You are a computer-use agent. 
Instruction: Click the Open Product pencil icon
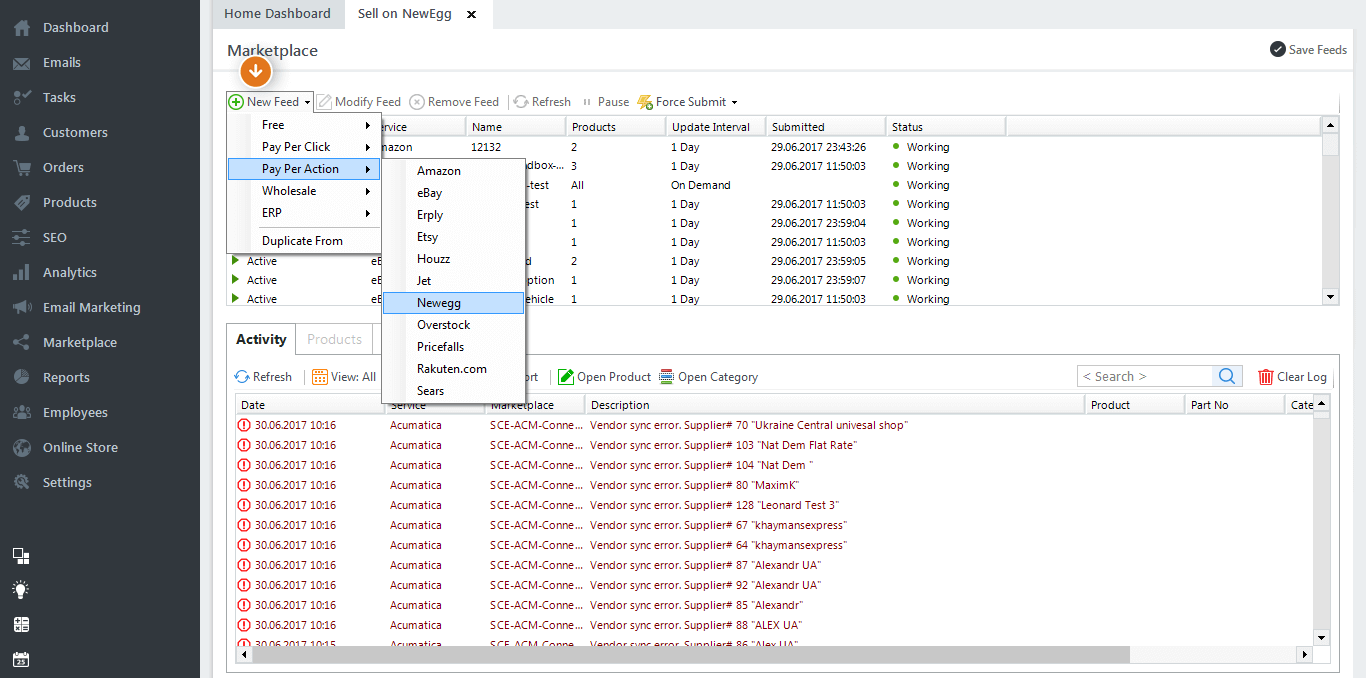pos(566,377)
